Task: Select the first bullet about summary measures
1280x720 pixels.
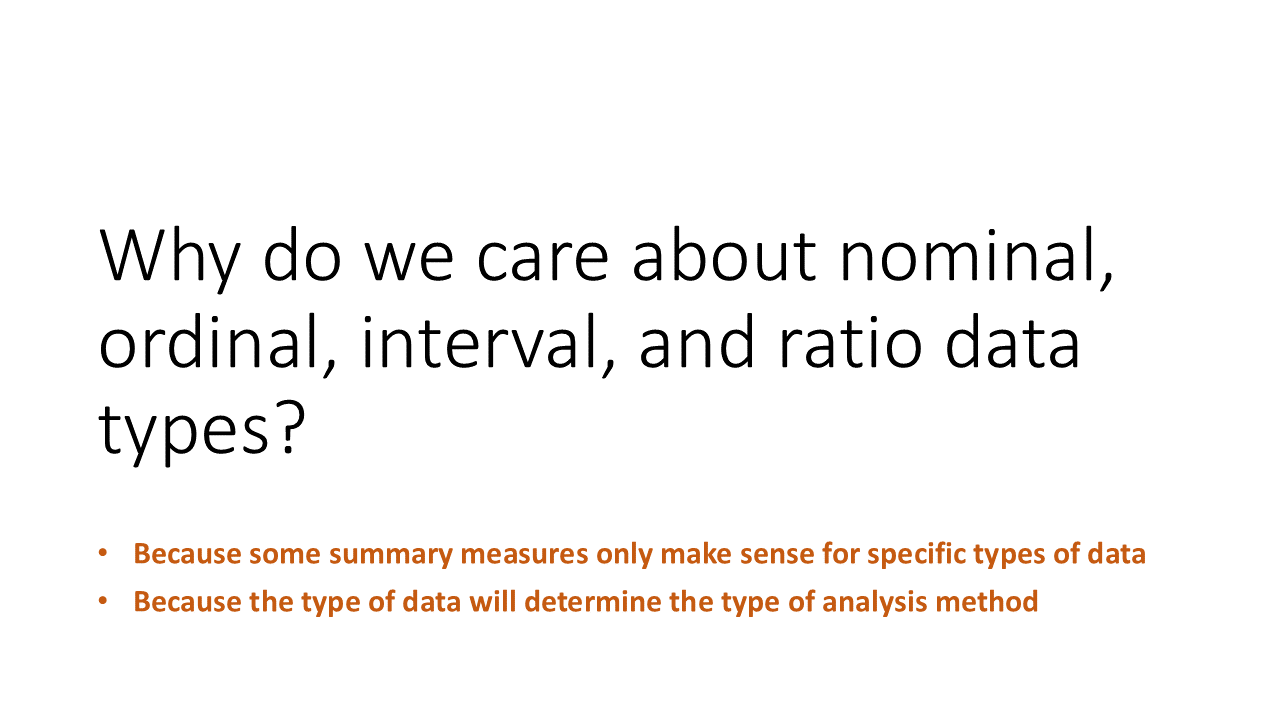Action: [640, 554]
